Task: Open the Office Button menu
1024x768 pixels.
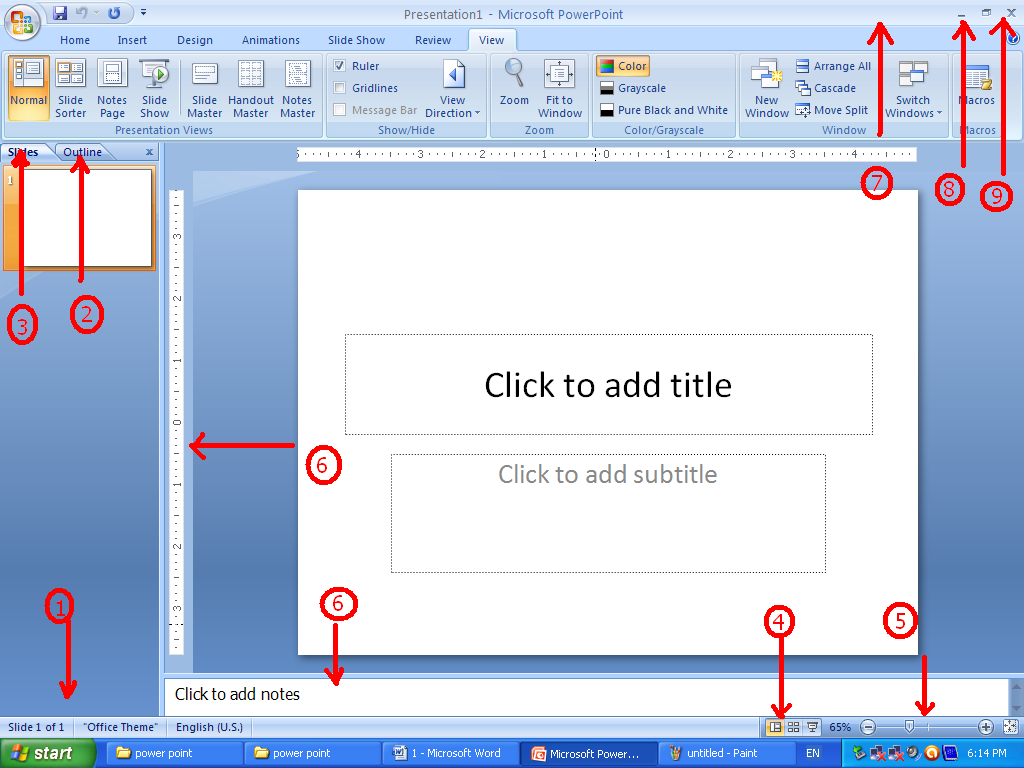Action: [x=22, y=22]
